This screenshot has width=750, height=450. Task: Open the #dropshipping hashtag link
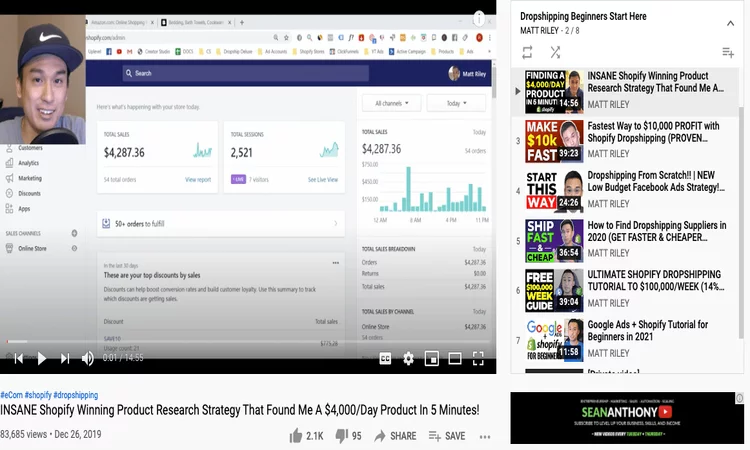(x=76, y=395)
